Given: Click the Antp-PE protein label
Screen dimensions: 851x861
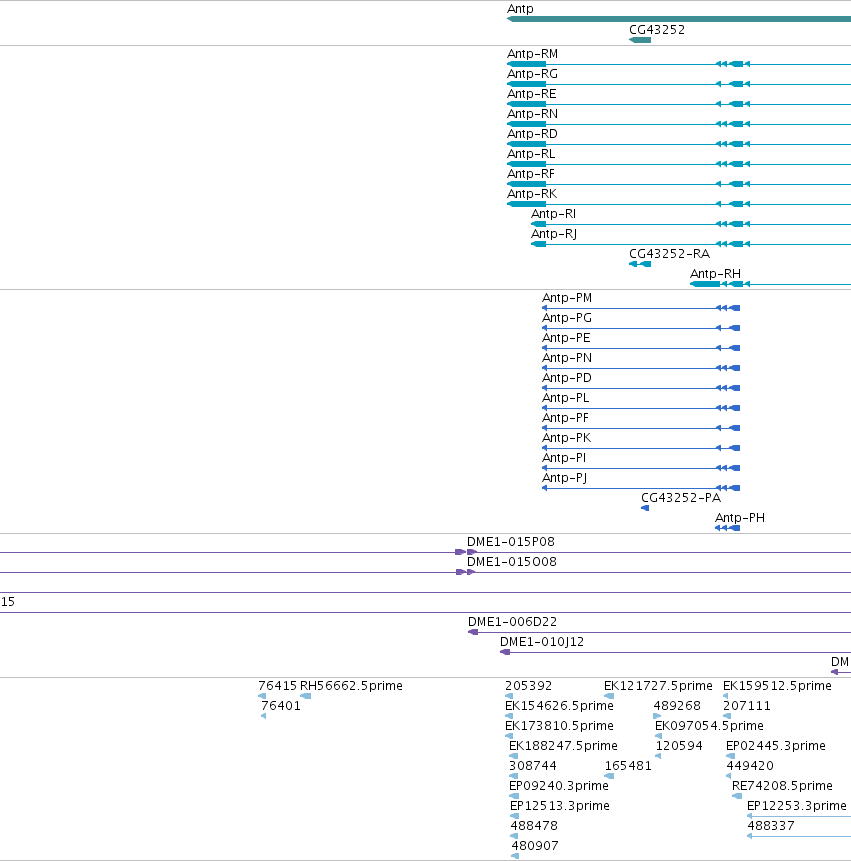Looking at the screenshot, I should click(x=566, y=338).
